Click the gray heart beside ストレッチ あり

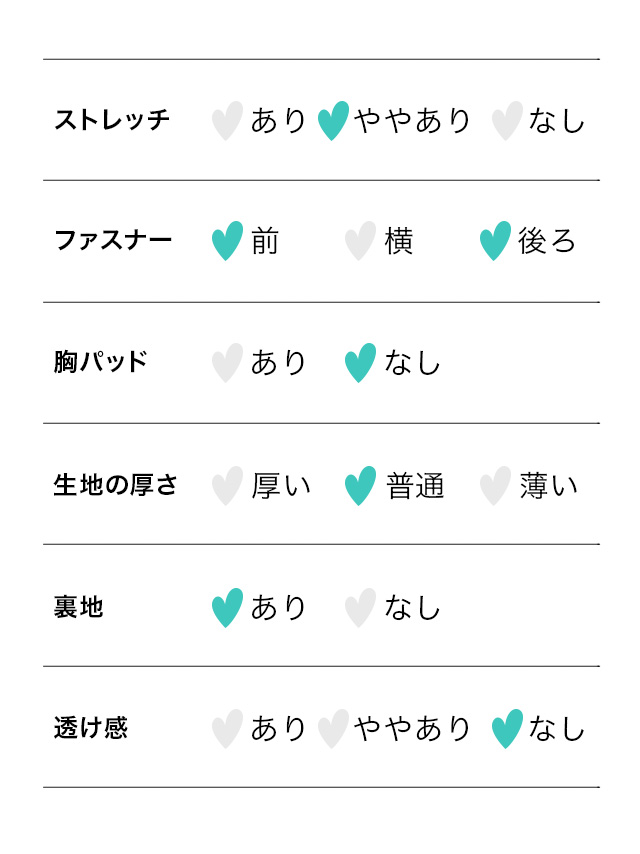(227, 121)
